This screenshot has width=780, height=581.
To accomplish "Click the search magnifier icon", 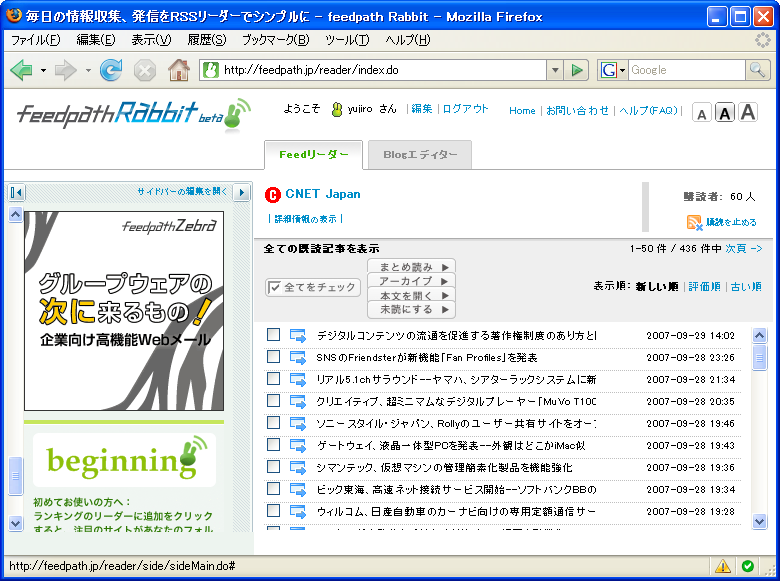I will (x=757, y=70).
